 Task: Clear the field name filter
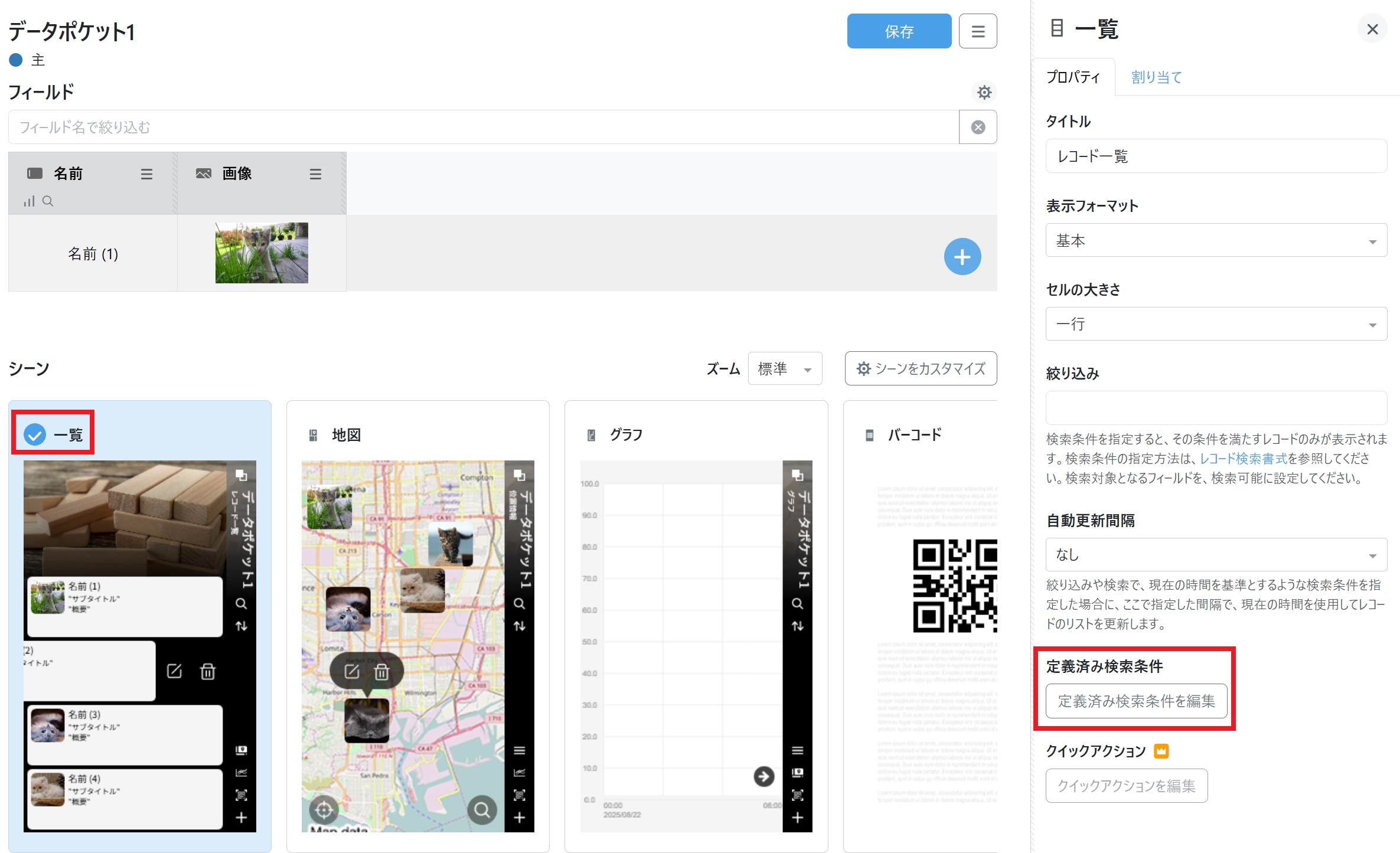[x=978, y=127]
